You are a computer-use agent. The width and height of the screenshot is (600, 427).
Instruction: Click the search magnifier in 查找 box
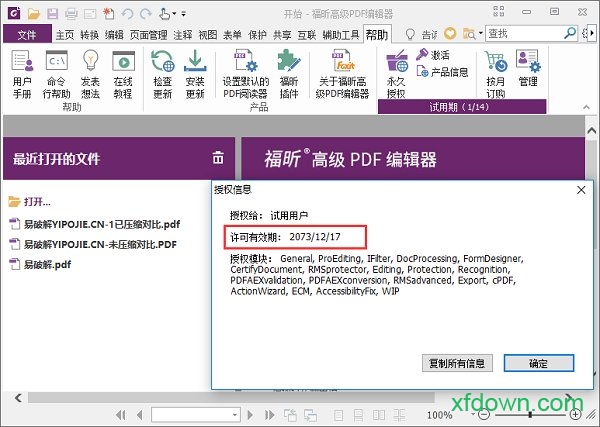pyautogui.click(x=570, y=34)
